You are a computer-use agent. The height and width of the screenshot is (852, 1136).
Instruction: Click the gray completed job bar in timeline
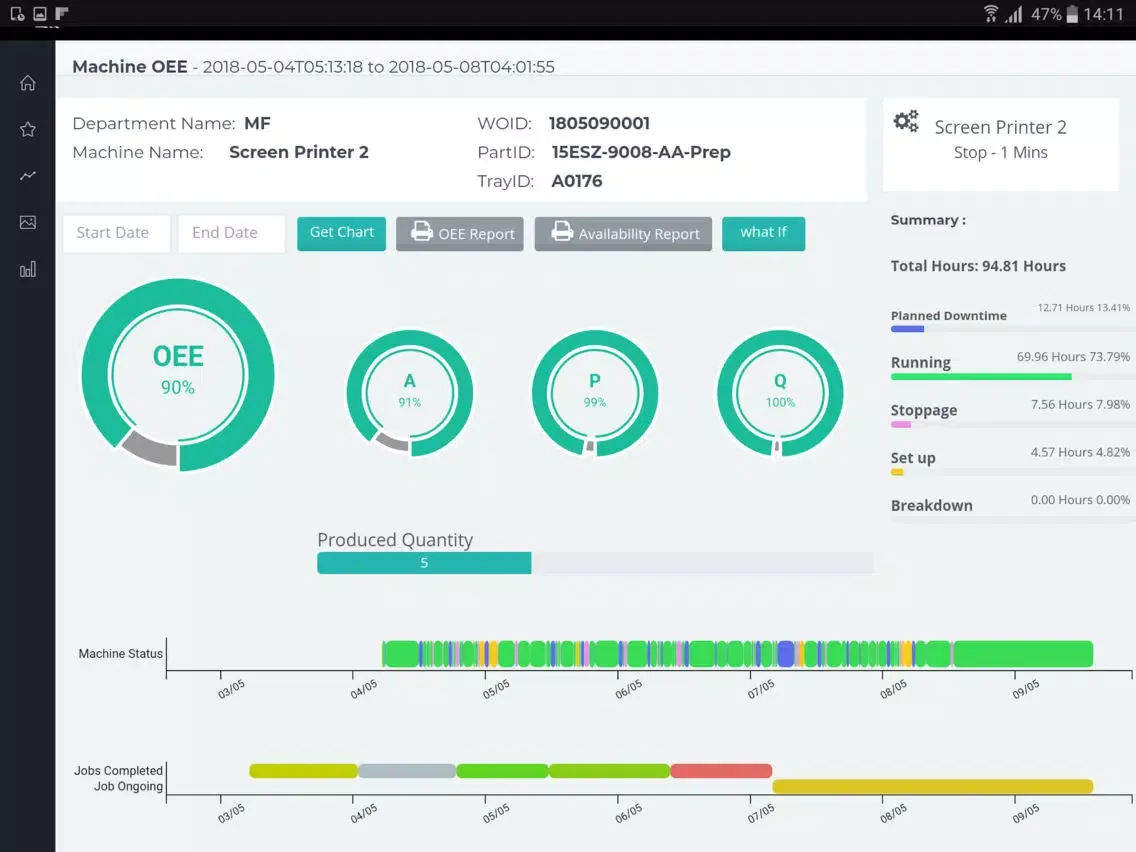(x=407, y=771)
